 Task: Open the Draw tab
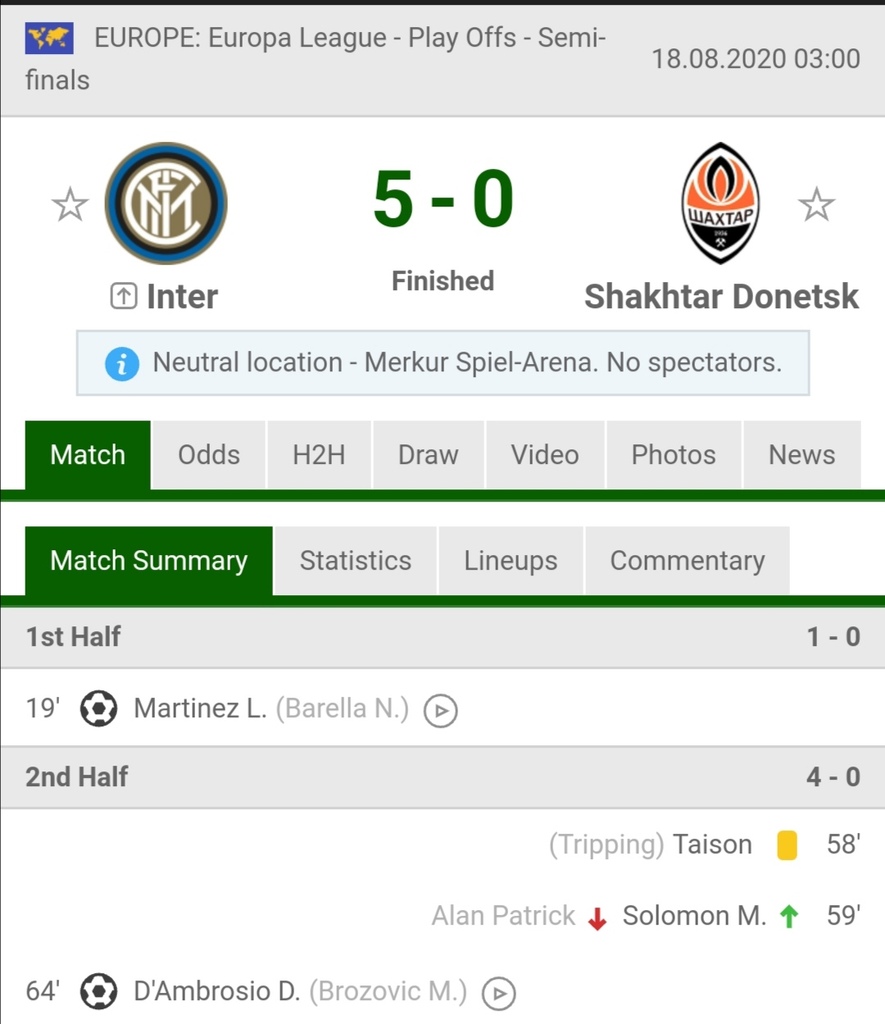[428, 455]
